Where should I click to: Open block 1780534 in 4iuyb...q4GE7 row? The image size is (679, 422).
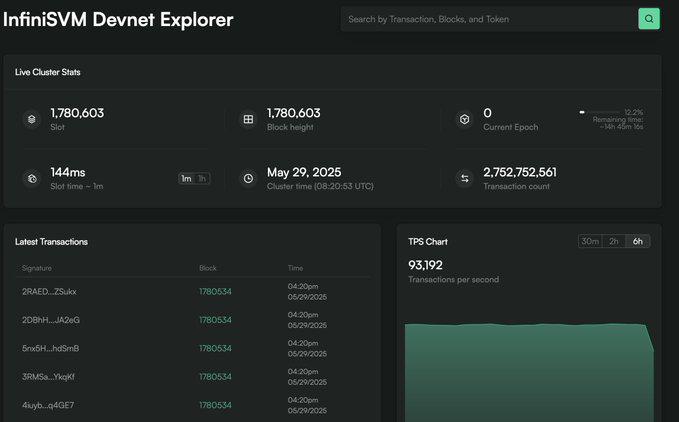click(215, 405)
